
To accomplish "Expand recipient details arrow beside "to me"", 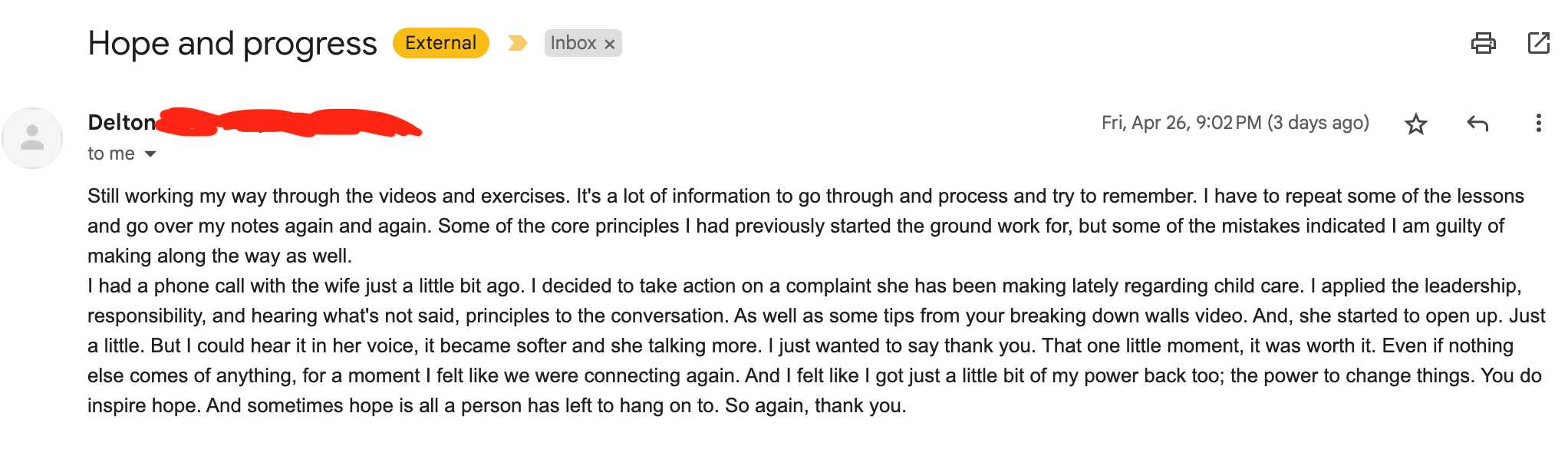I will [x=150, y=154].
